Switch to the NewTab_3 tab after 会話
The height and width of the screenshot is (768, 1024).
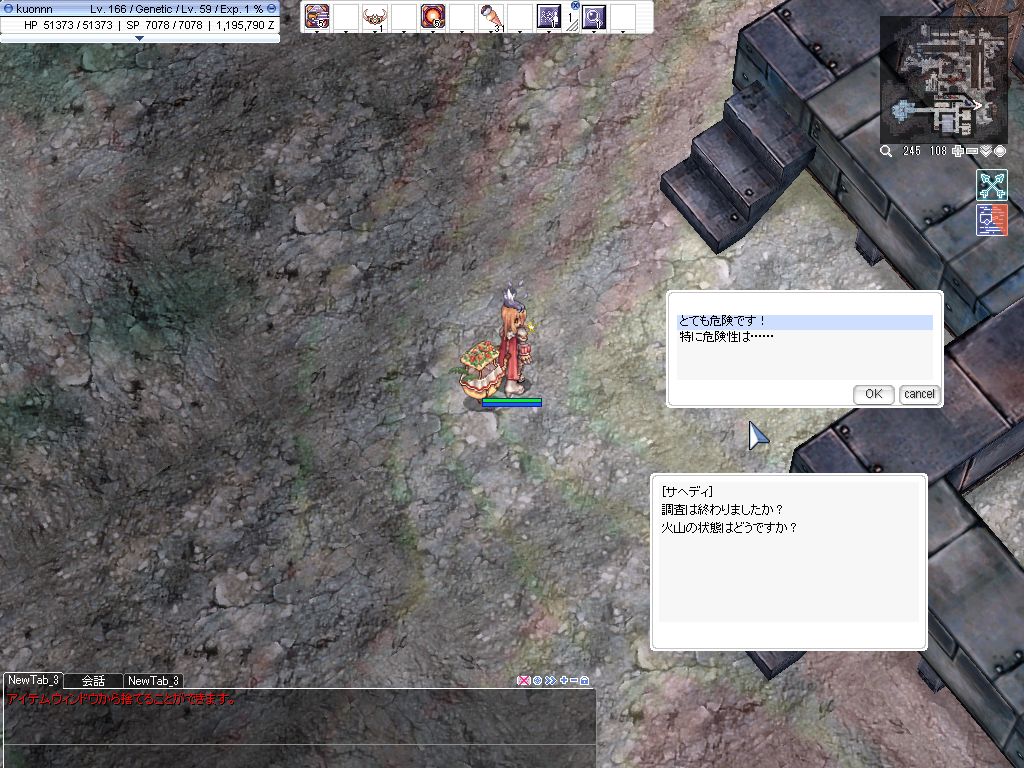tap(153, 680)
